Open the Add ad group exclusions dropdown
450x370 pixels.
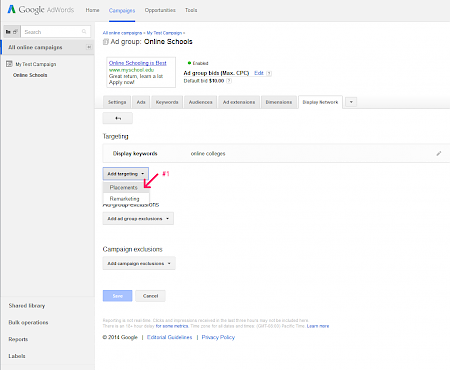click(x=138, y=219)
